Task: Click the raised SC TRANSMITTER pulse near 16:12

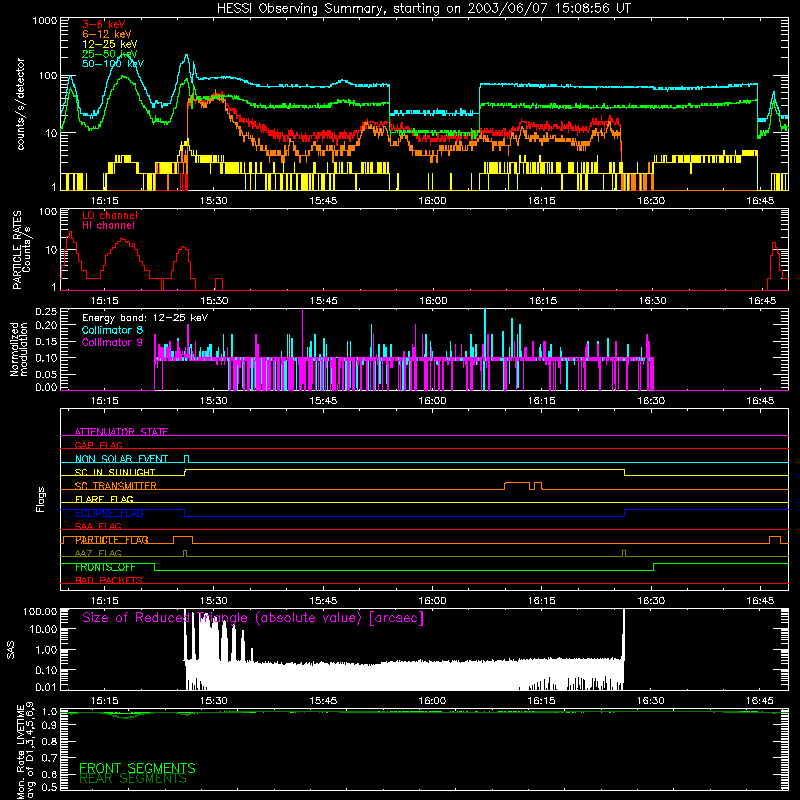Action: pos(517,485)
